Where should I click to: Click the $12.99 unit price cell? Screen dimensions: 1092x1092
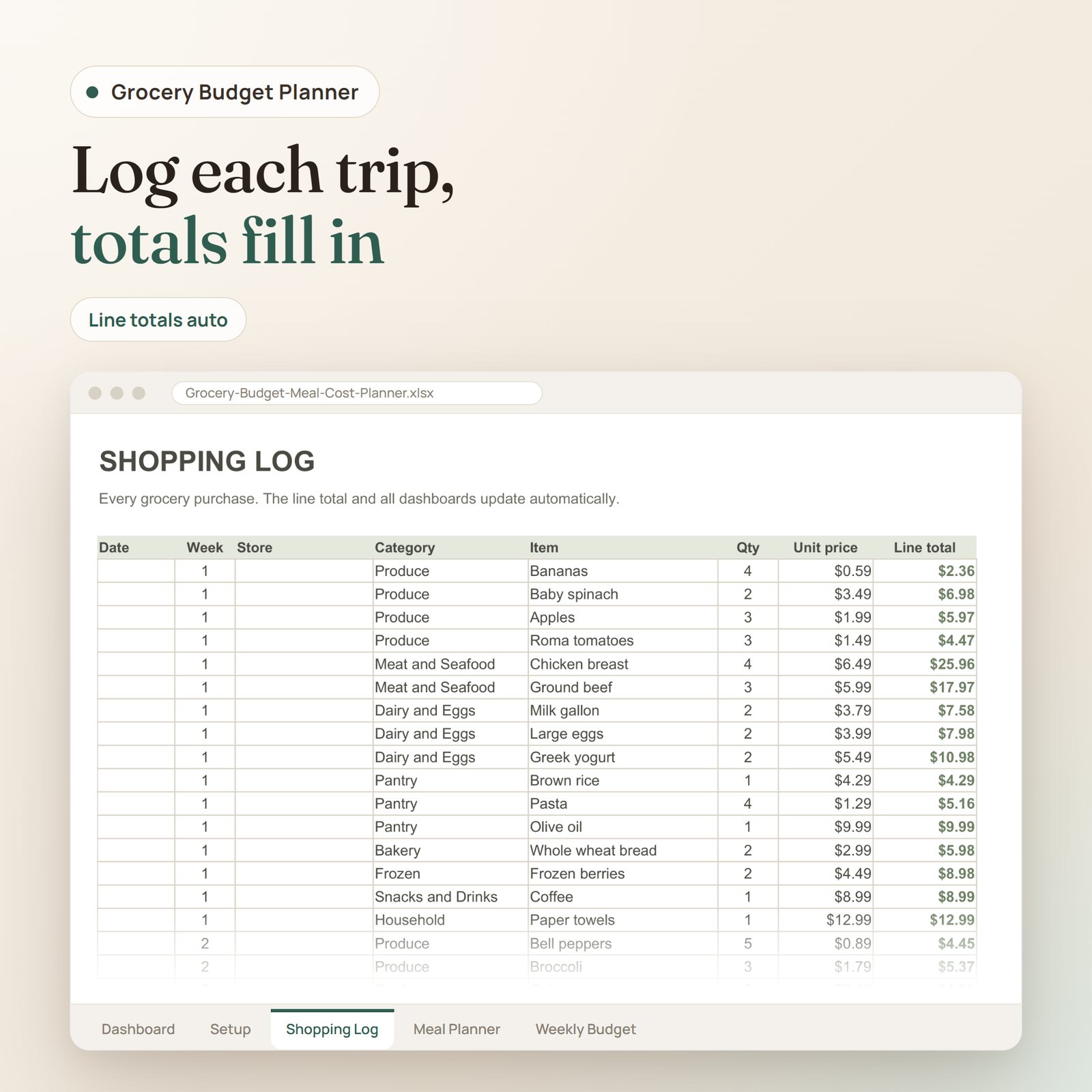[x=826, y=920]
